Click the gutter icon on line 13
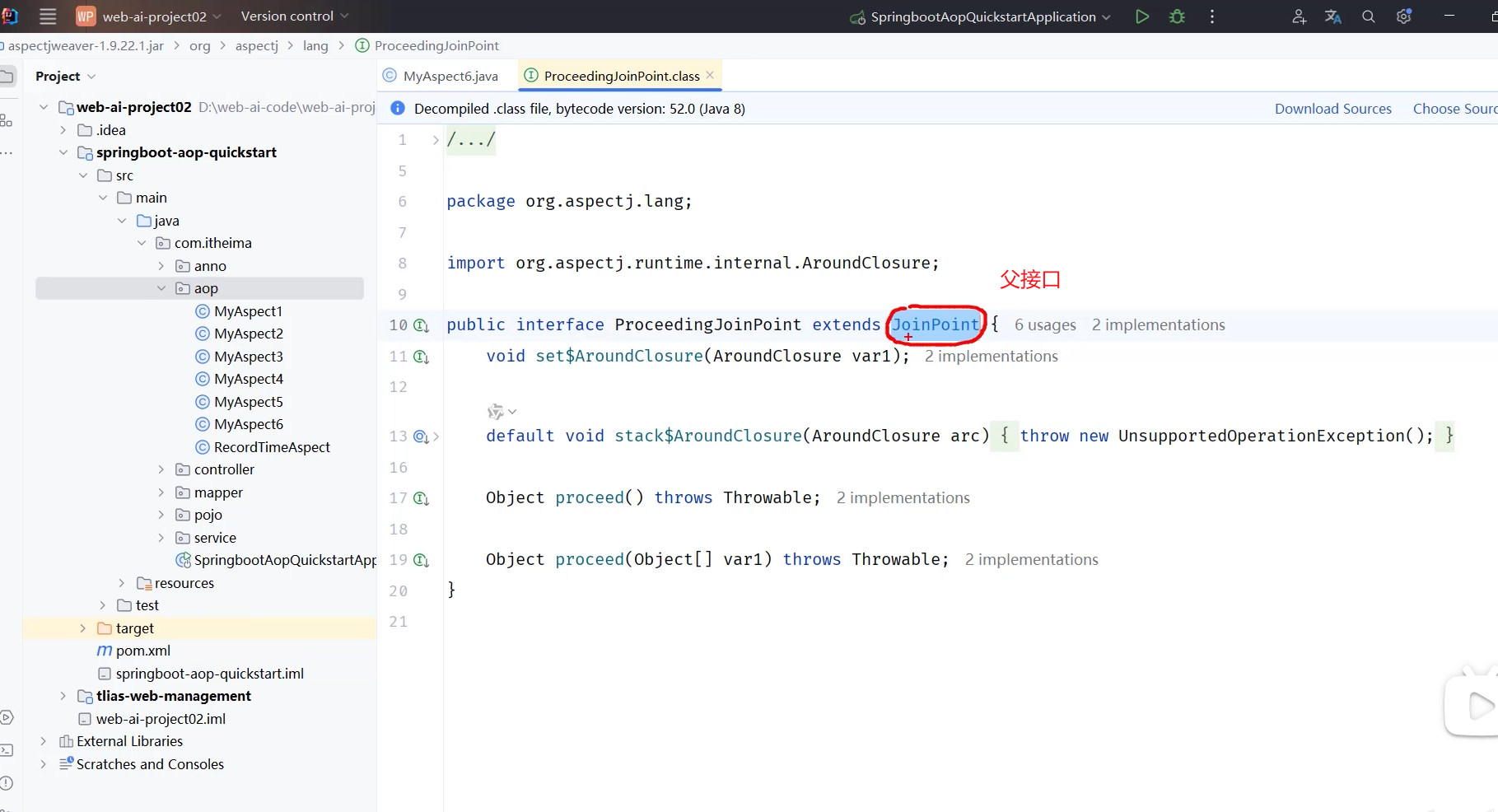Image resolution: width=1498 pixels, height=812 pixels. [x=422, y=436]
